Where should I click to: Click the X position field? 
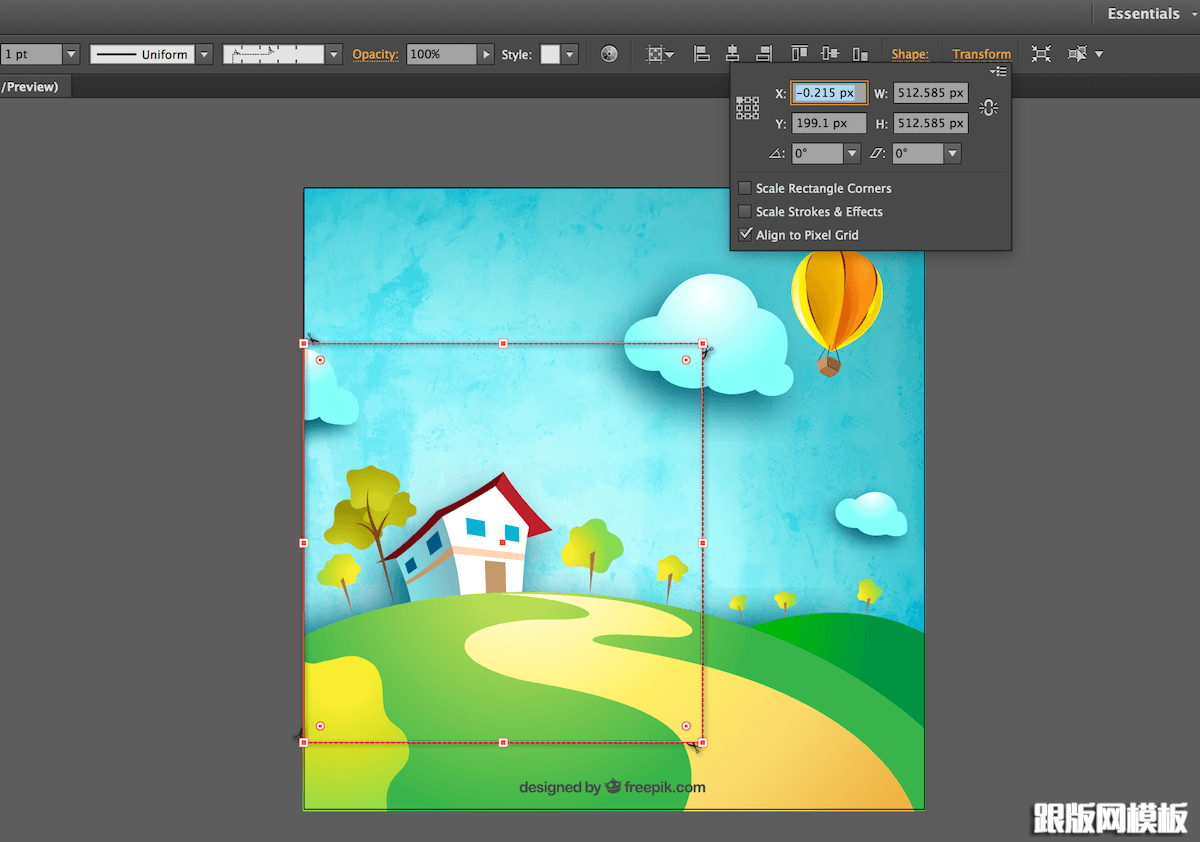829,93
